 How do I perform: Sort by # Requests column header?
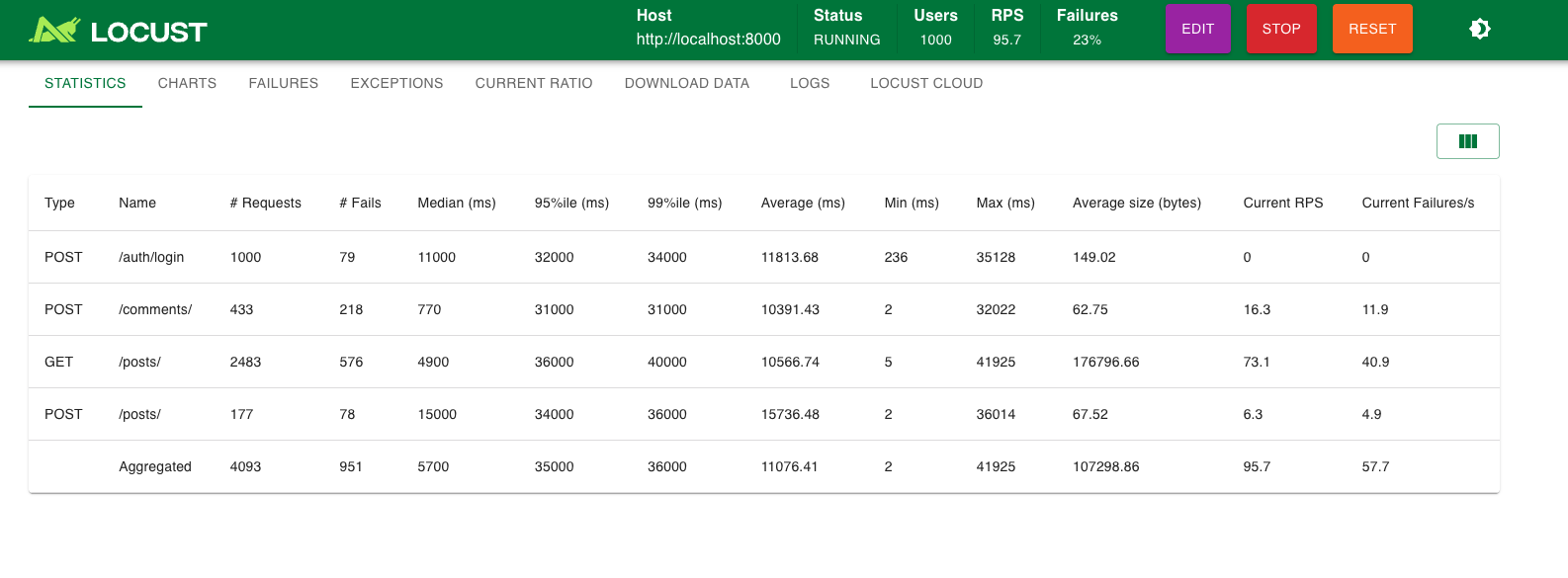(265, 203)
